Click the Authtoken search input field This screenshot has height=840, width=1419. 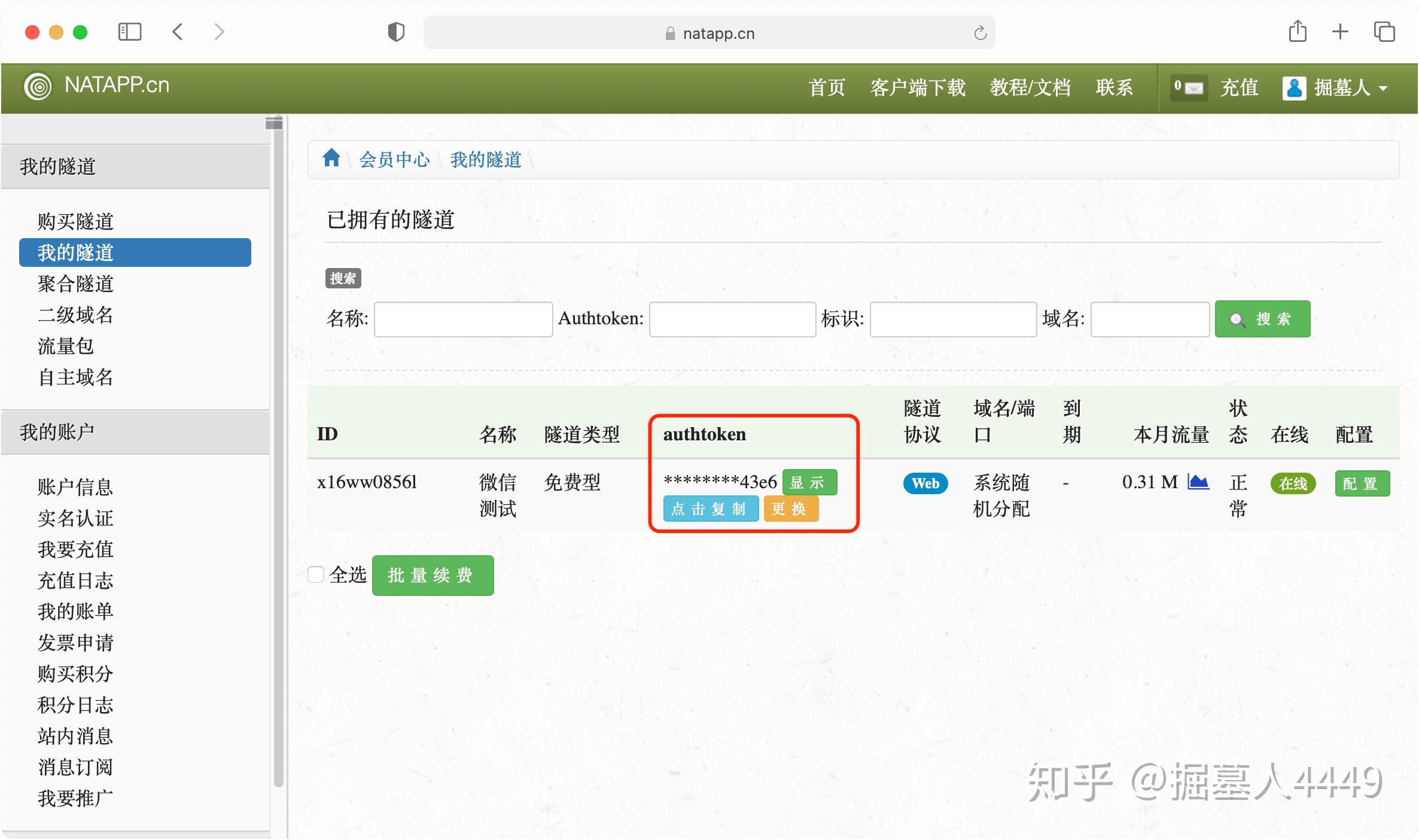(x=732, y=319)
